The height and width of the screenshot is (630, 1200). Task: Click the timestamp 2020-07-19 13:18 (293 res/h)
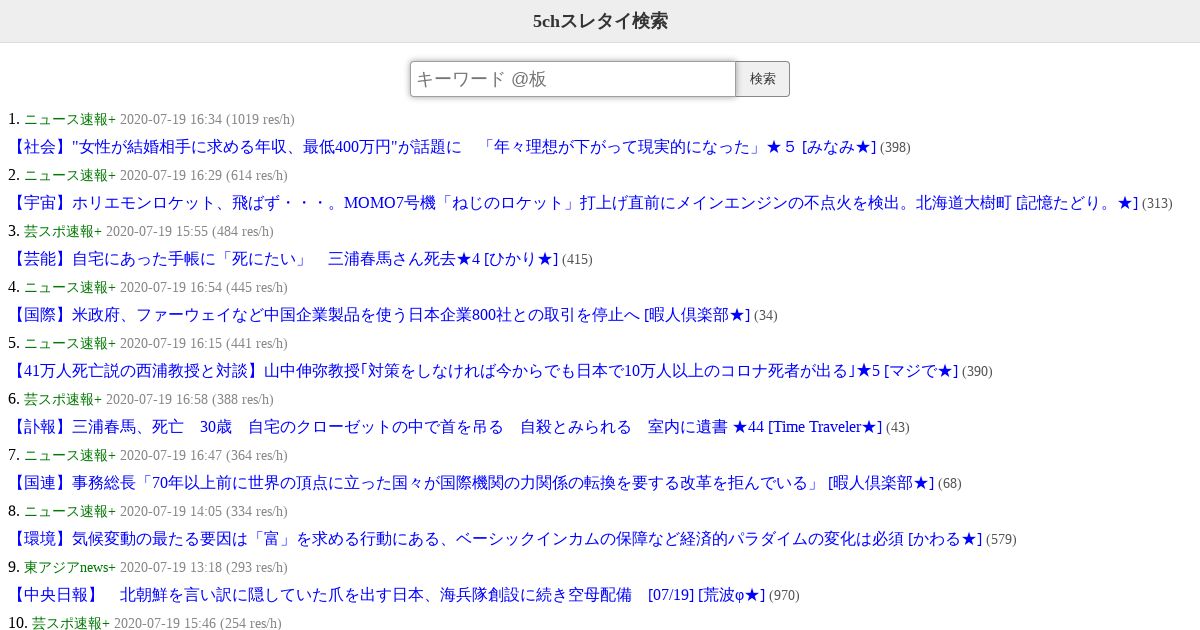coord(204,567)
